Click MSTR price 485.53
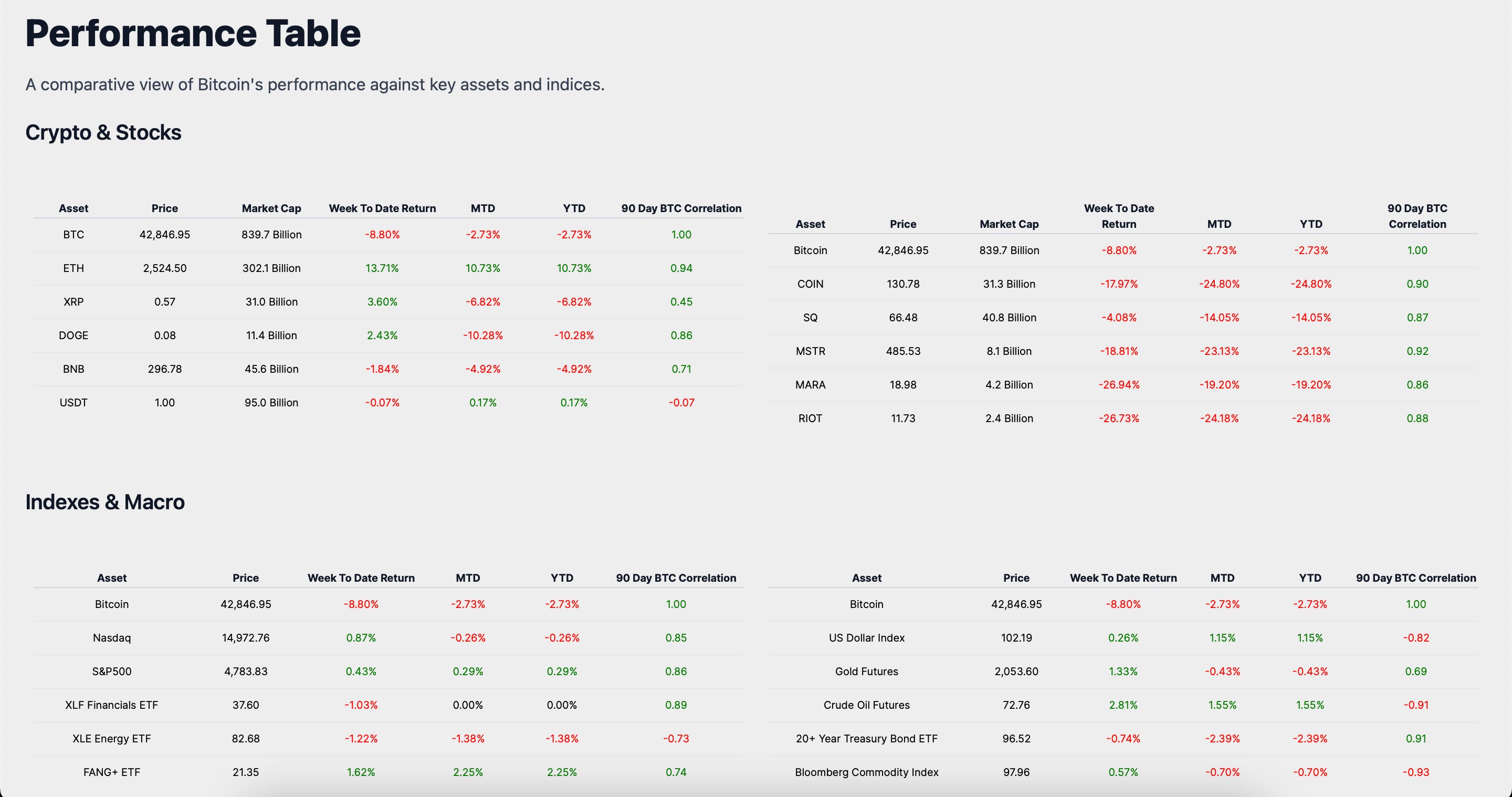This screenshot has height=797, width=1512. coord(903,352)
